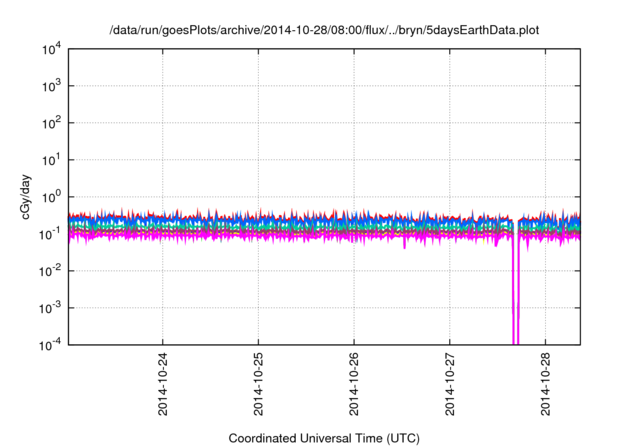The width and height of the screenshot is (640, 448).
Task: Click the 2014-10-27 x-axis date label
Action: click(x=450, y=384)
